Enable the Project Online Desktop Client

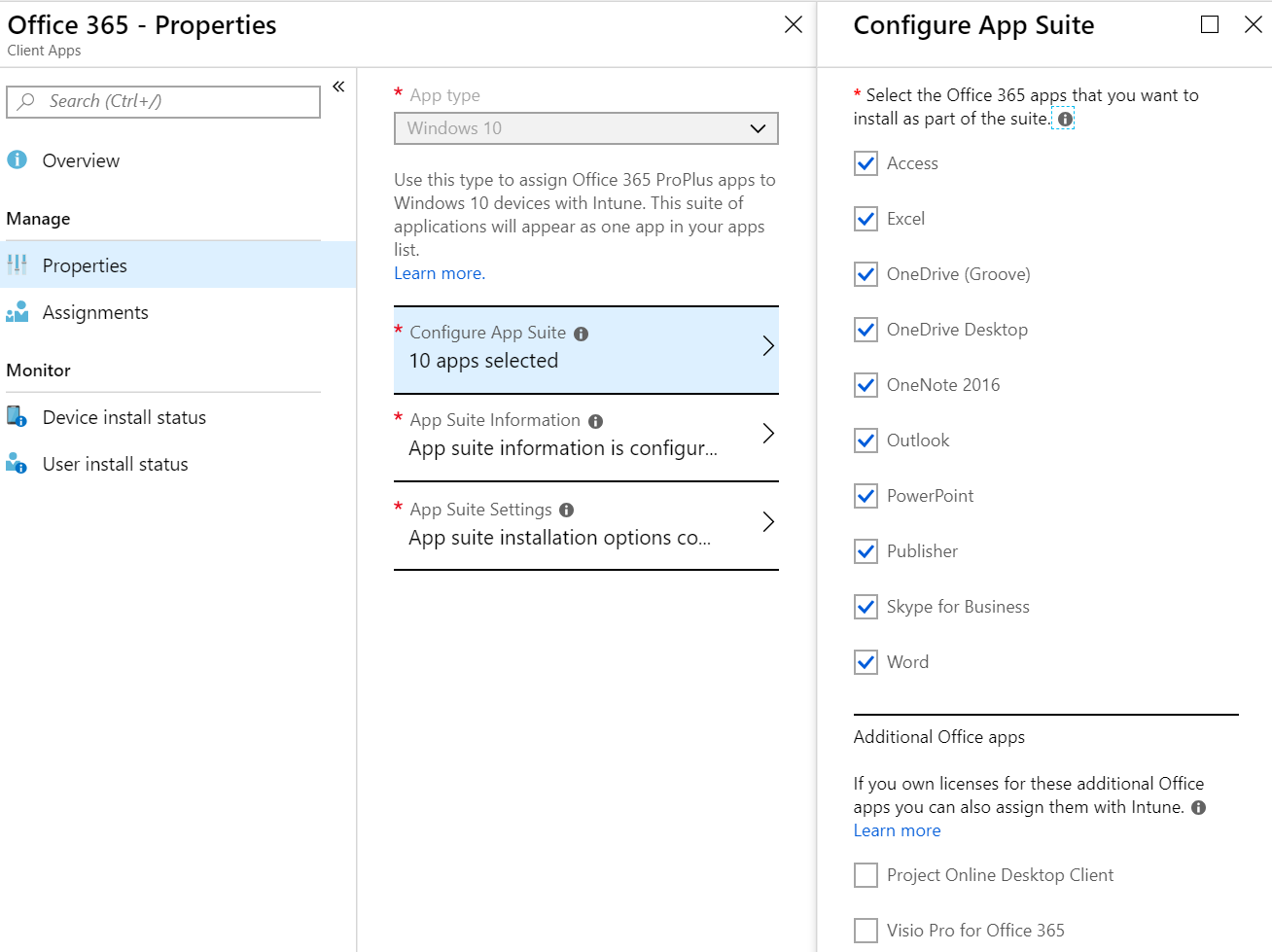(x=866, y=874)
